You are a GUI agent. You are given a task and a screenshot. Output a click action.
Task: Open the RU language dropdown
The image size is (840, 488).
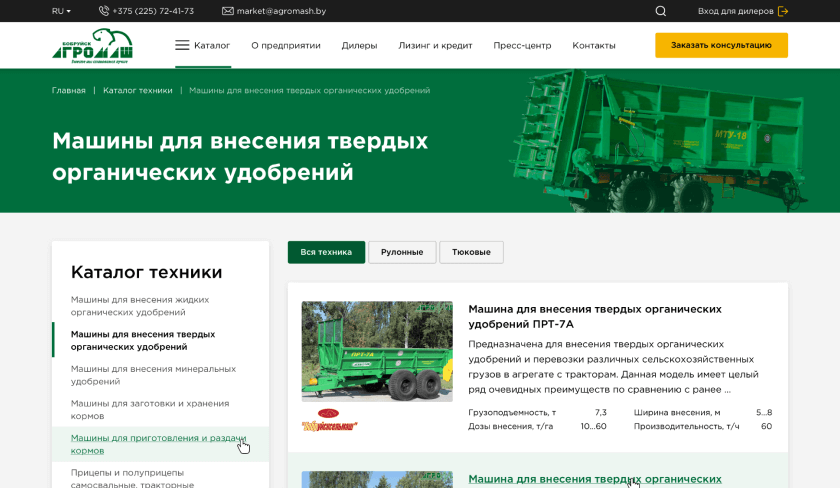[61, 11]
